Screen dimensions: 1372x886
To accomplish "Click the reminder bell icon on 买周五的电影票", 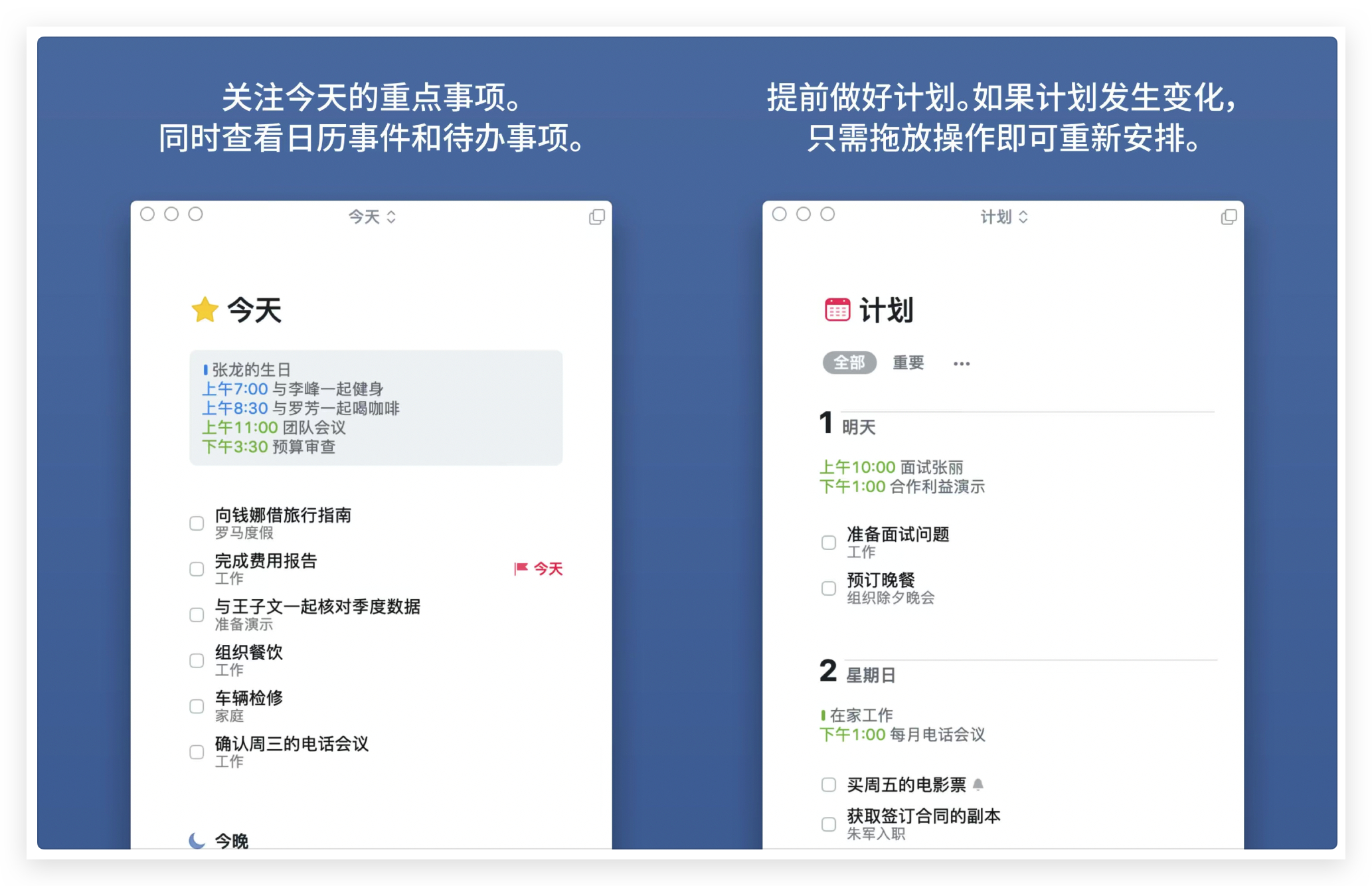I will 977,783.
